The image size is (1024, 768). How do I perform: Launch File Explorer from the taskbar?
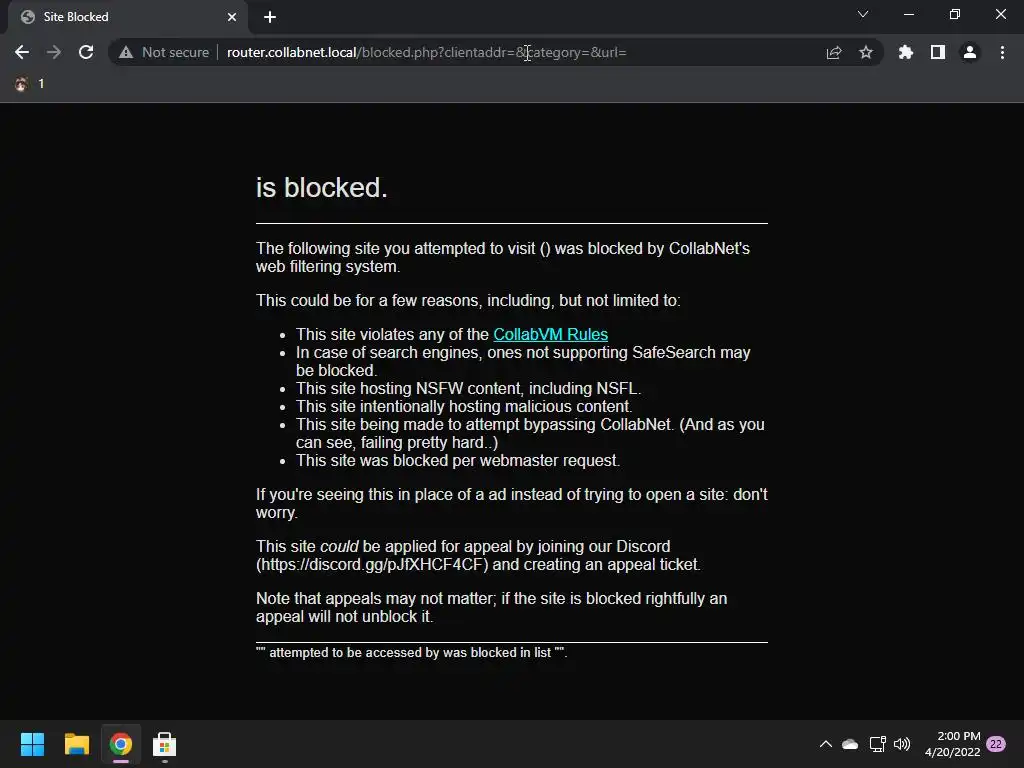click(x=76, y=744)
